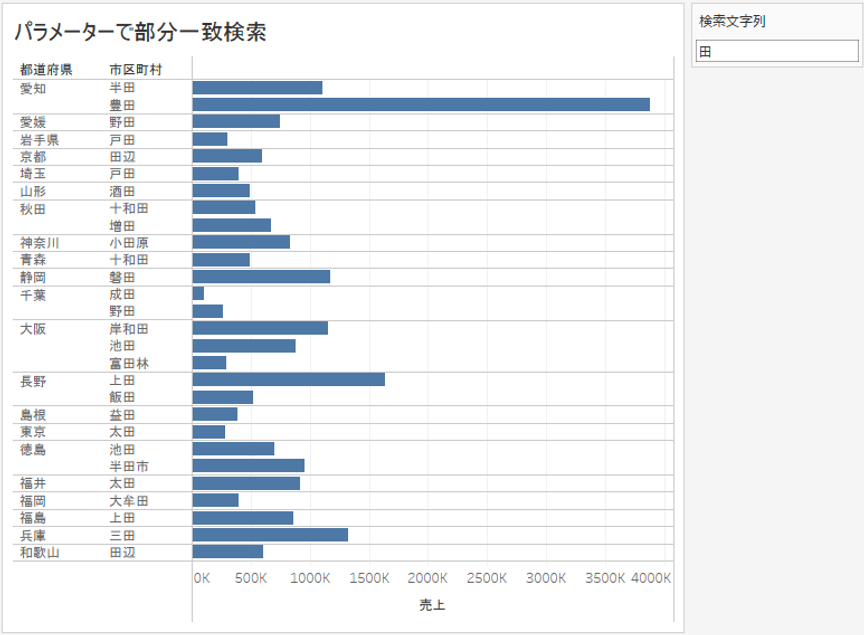The image size is (864, 635).
Task: Click the パラメーターで部分一致検索 sheet title
Action: pos(140,32)
